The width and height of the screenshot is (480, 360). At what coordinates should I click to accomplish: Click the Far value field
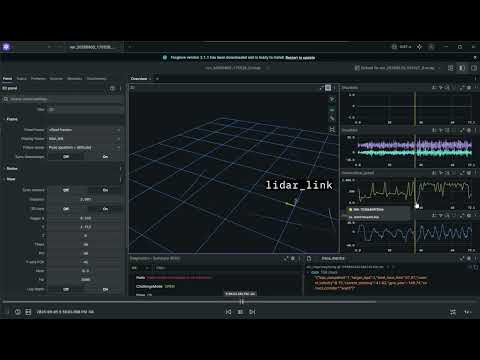pyautogui.click(x=85, y=280)
